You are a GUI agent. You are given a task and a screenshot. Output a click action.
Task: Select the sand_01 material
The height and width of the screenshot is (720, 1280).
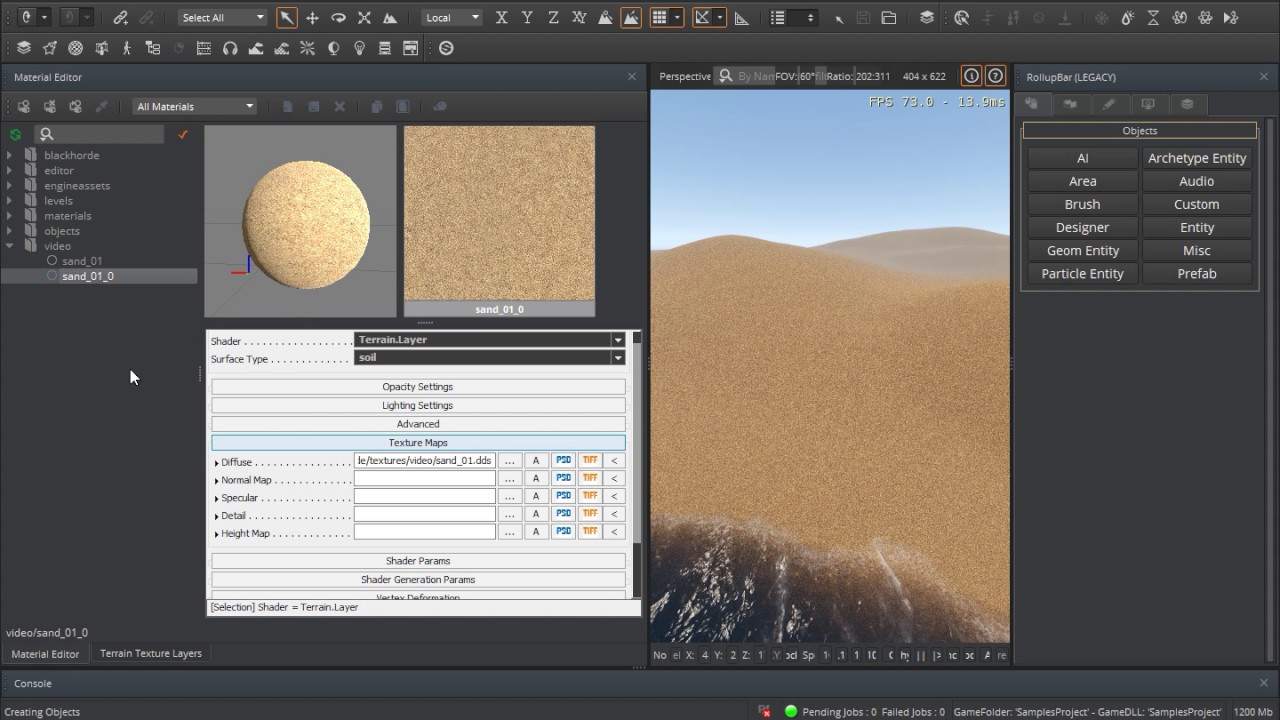(82, 261)
